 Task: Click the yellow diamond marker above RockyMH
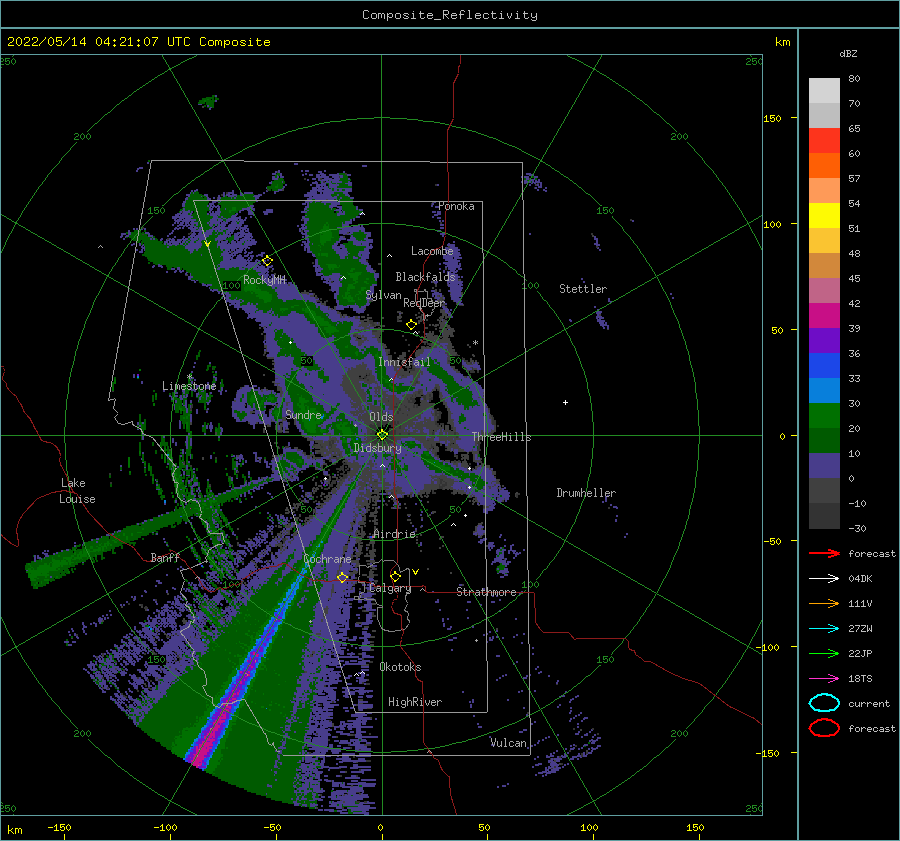coord(267,261)
